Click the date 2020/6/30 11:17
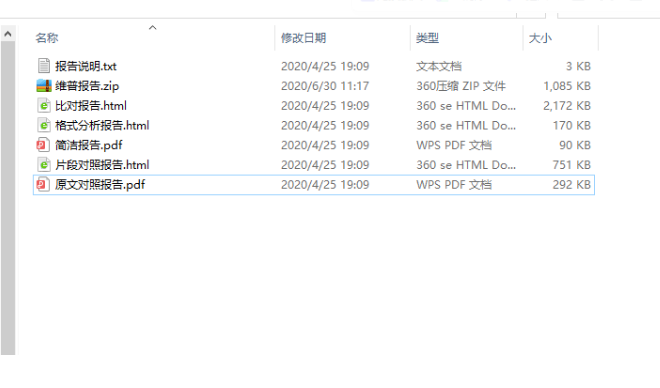The height and width of the screenshot is (388, 660). (x=325, y=86)
